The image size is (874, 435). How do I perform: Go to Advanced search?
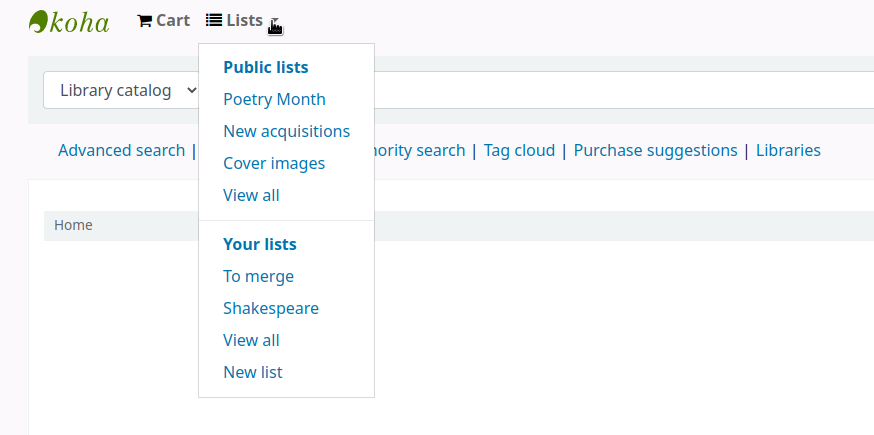(121, 151)
